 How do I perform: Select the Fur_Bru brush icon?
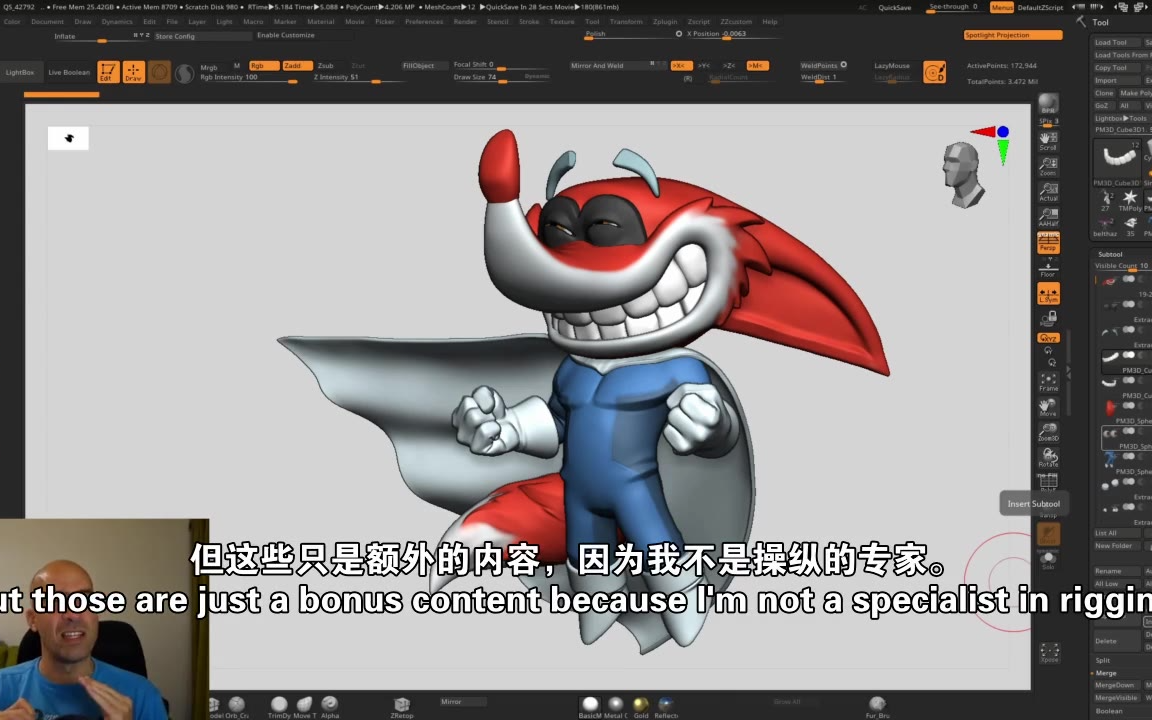coord(876,706)
